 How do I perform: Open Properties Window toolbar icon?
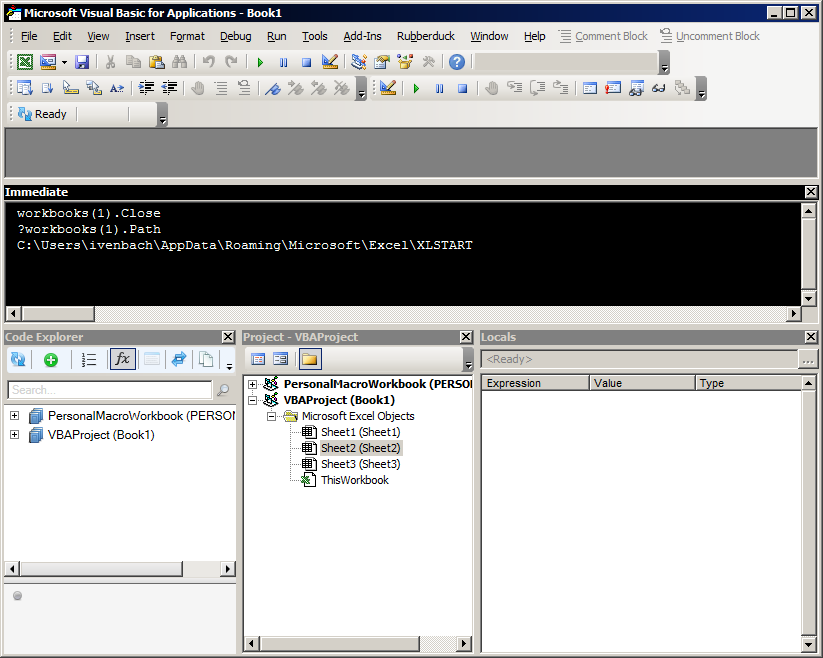click(382, 62)
